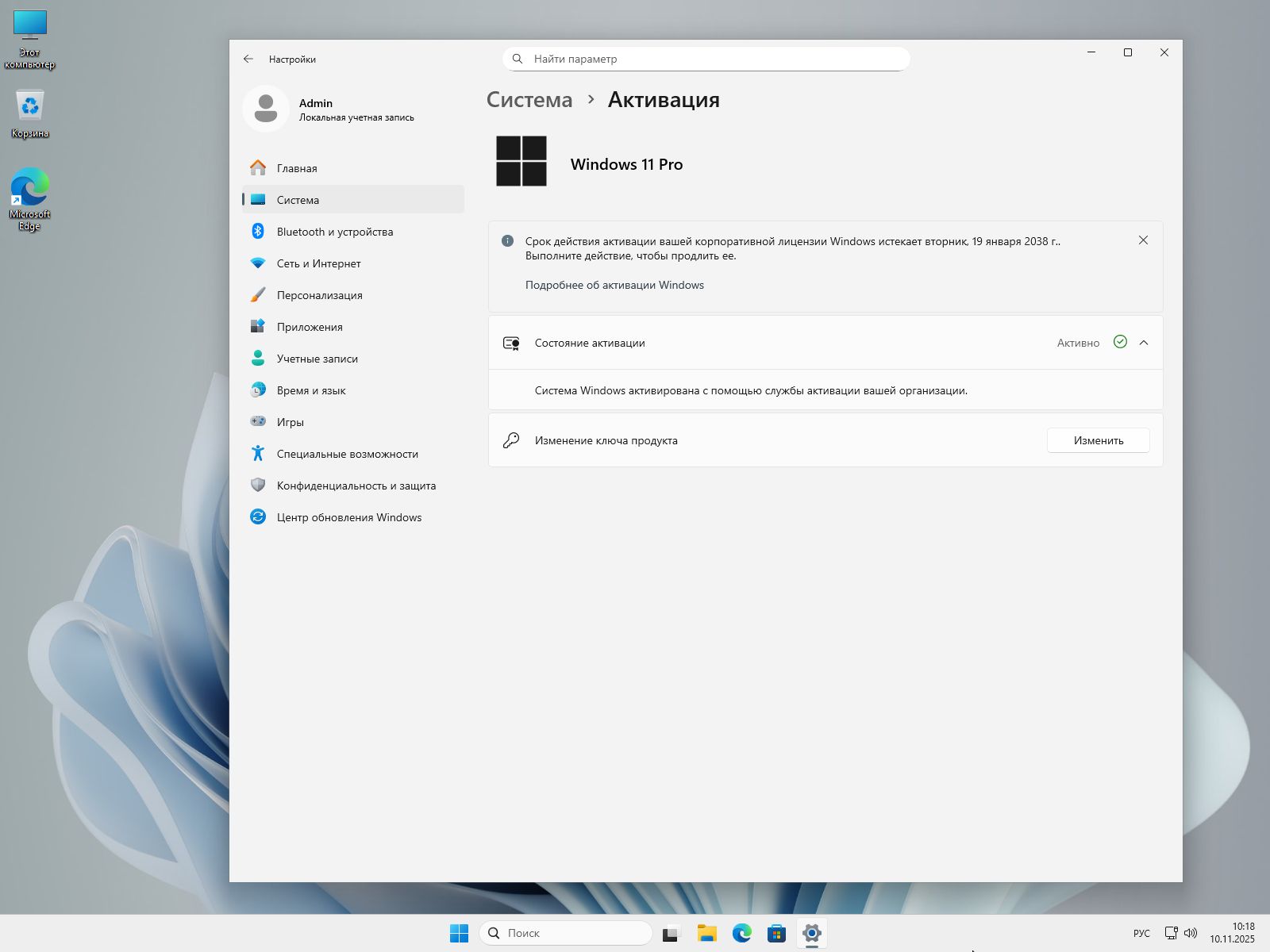Open Персонализация settings page
The width and height of the screenshot is (1270, 952).
tap(319, 295)
